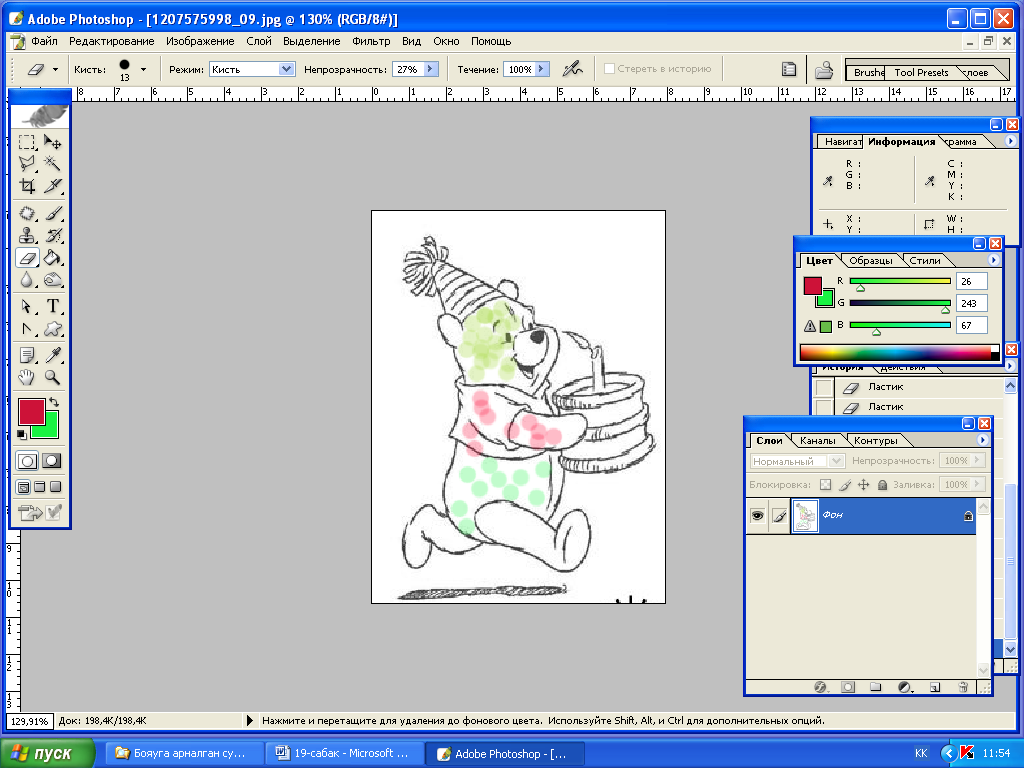The width and height of the screenshot is (1024, 768).
Task: Select the Path Selection tool
Action: [27, 306]
